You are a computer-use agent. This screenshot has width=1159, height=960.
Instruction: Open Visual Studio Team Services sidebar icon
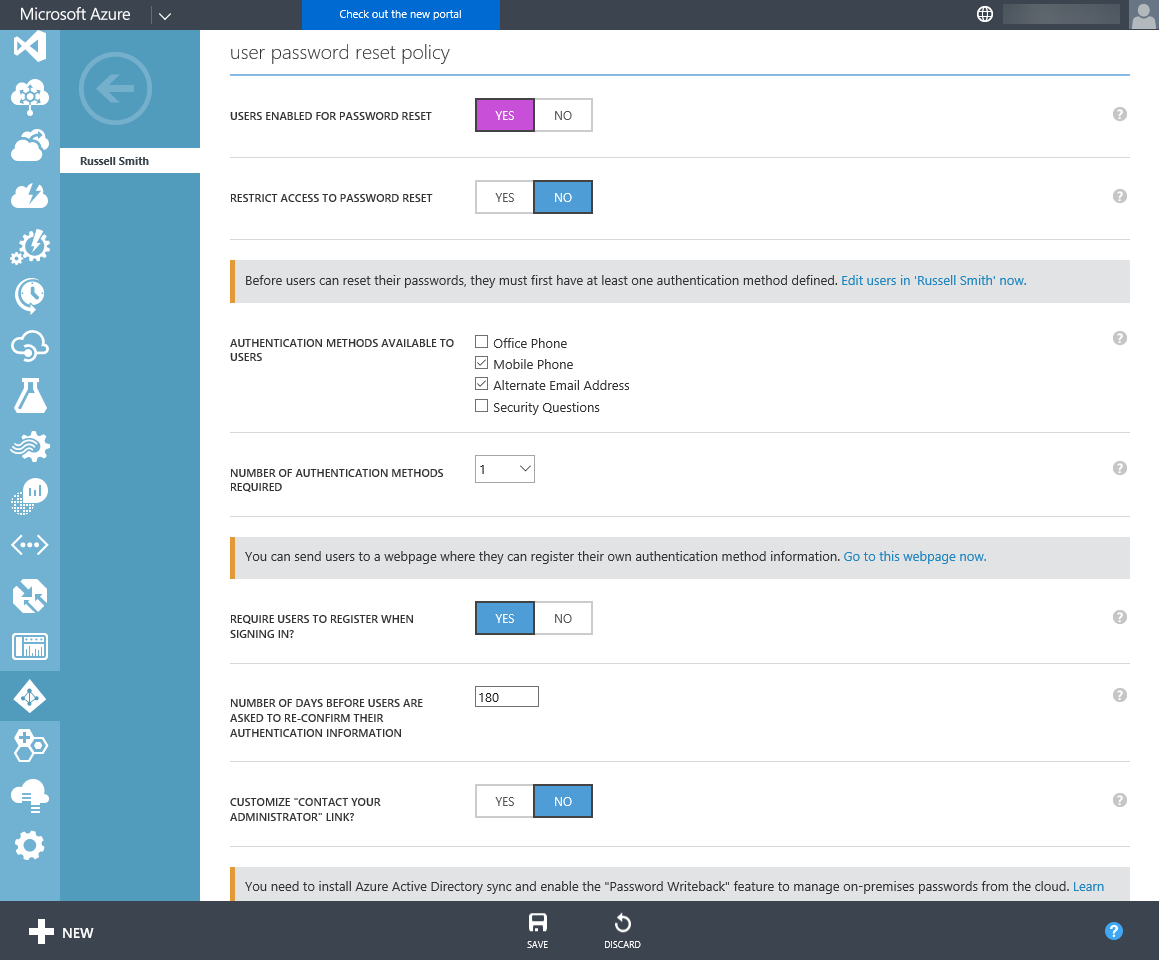click(x=30, y=47)
